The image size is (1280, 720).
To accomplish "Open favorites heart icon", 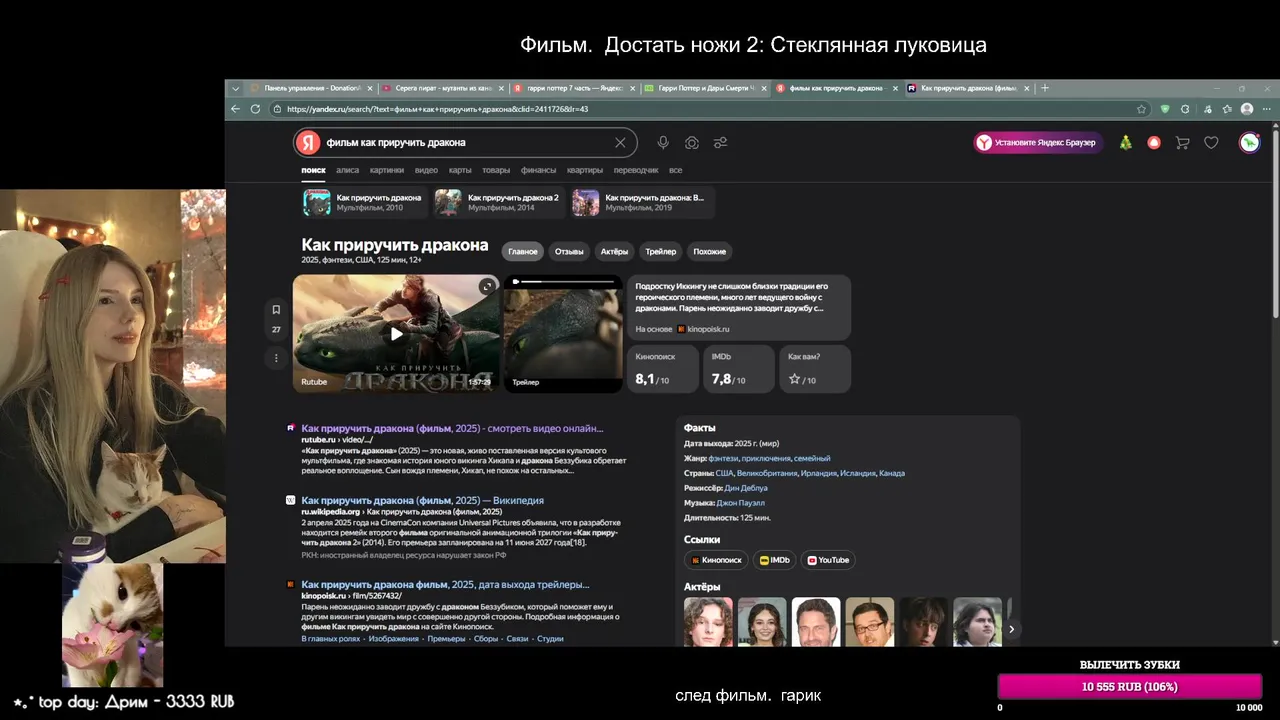I will tap(1211, 143).
